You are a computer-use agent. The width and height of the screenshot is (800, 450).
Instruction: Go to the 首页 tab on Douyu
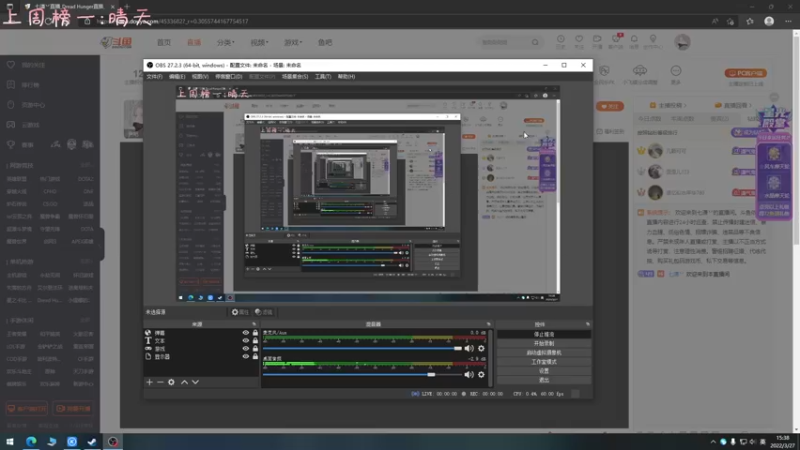click(x=164, y=42)
